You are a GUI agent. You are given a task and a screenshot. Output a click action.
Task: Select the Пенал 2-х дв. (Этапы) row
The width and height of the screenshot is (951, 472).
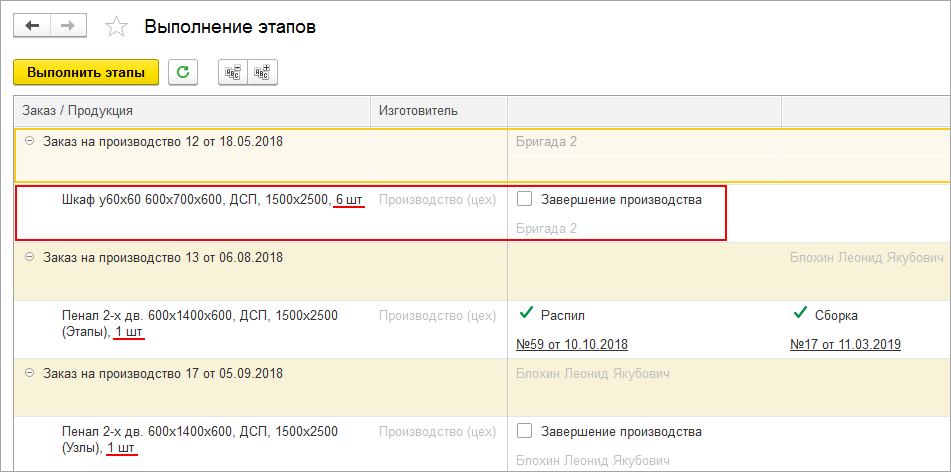point(200,322)
